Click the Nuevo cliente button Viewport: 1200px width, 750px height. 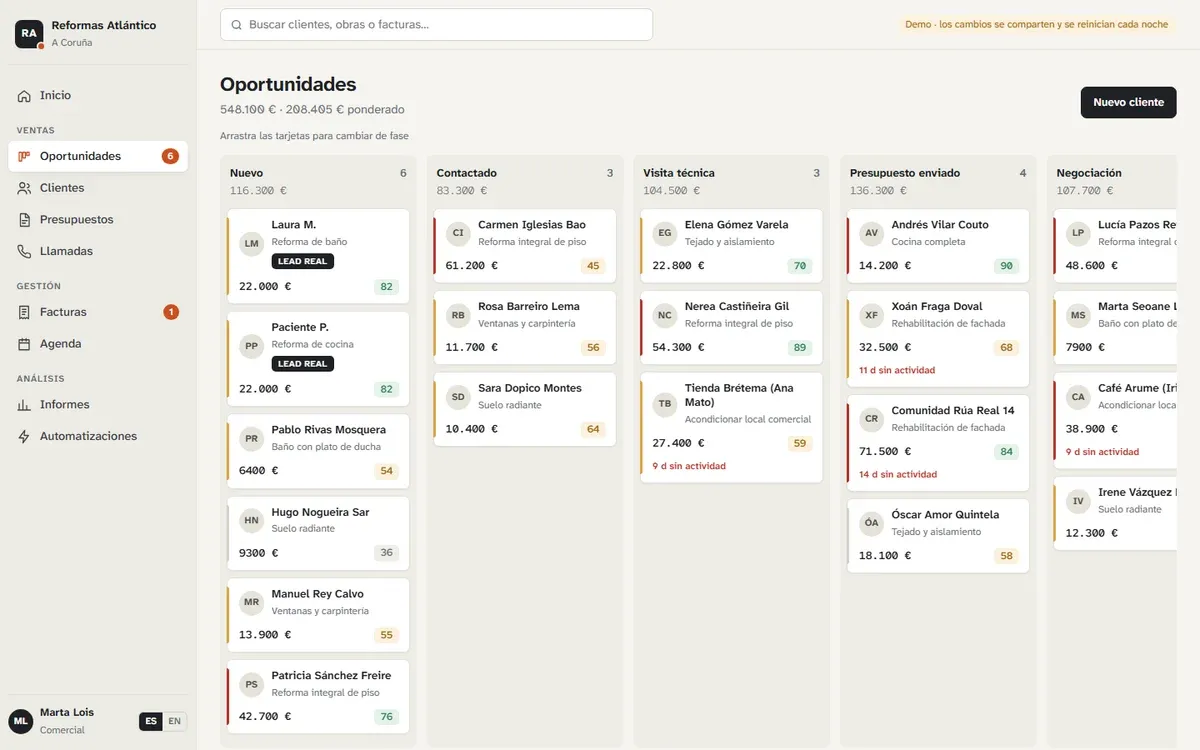pyautogui.click(x=1128, y=102)
